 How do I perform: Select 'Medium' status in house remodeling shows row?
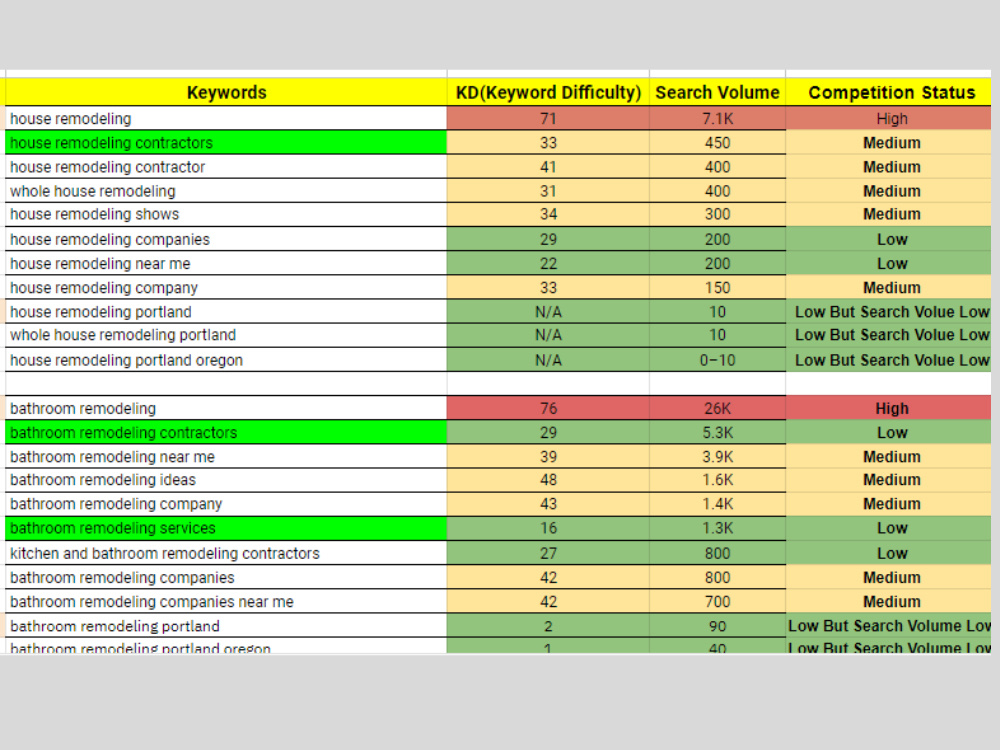[x=889, y=214]
